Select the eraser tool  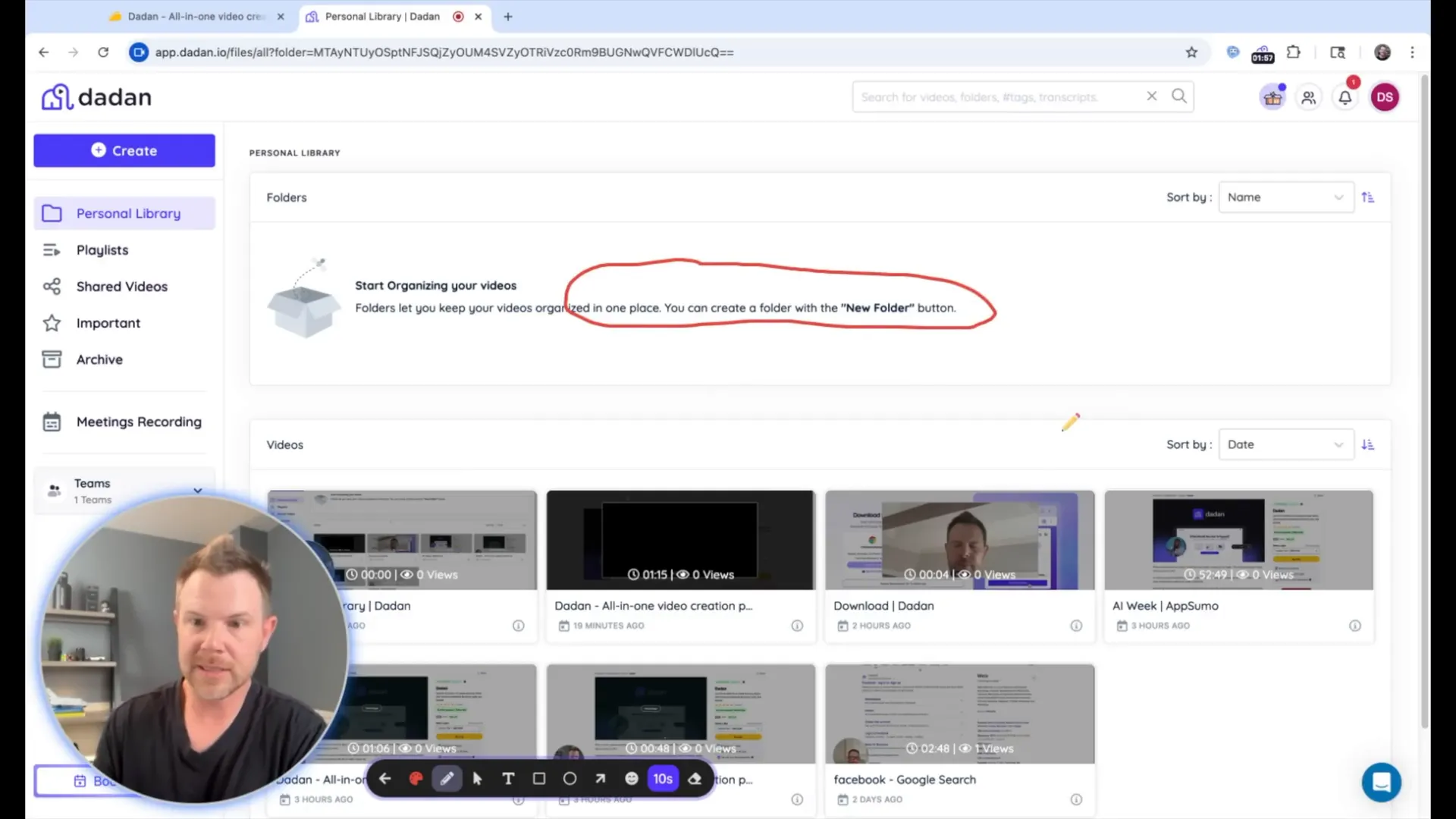(695, 779)
